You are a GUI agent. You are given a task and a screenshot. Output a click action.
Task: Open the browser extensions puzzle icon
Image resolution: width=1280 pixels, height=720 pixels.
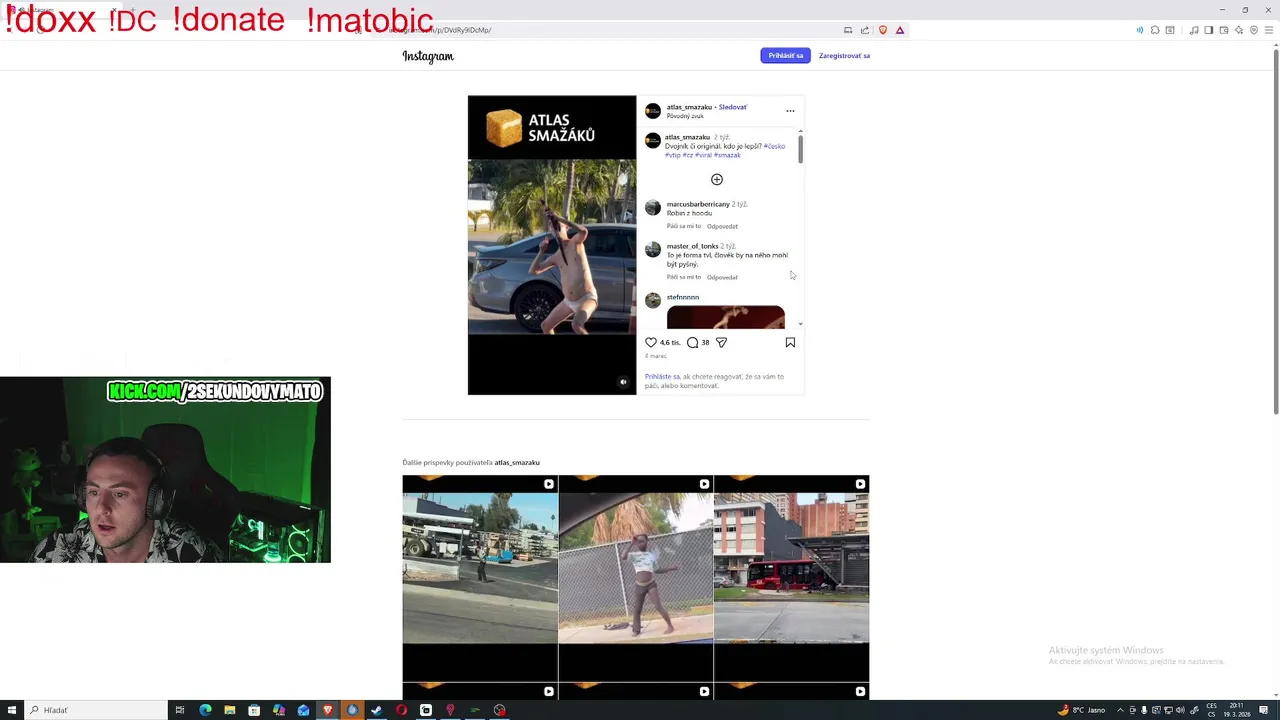[1155, 30]
